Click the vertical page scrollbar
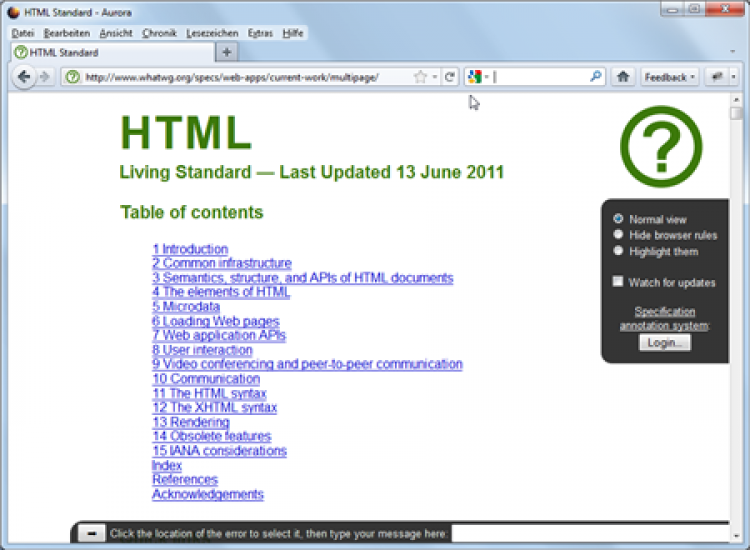Viewport: 750px width, 550px height. pos(736,300)
